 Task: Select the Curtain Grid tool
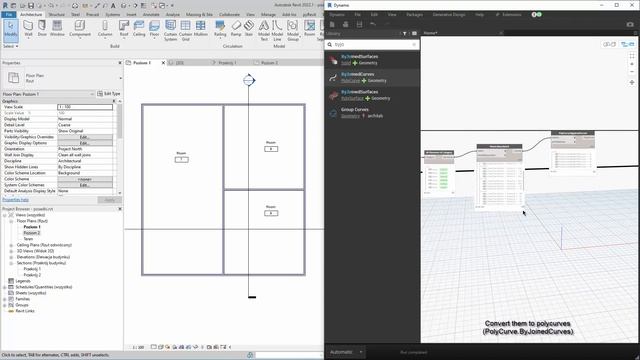(185, 31)
